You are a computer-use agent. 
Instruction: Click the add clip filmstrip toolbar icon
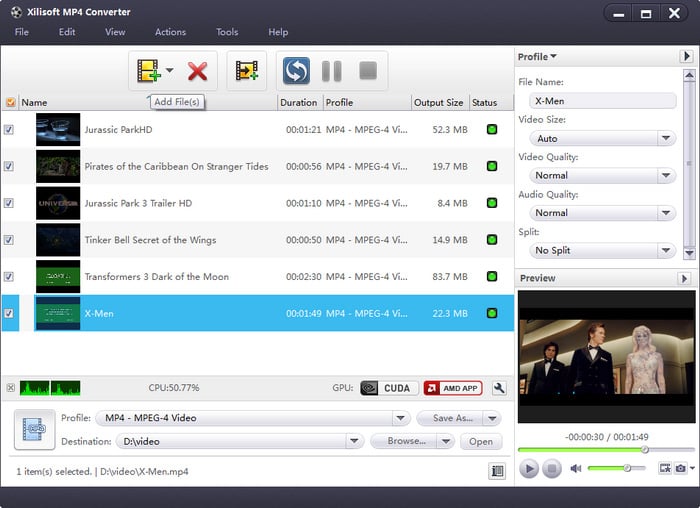[247, 70]
